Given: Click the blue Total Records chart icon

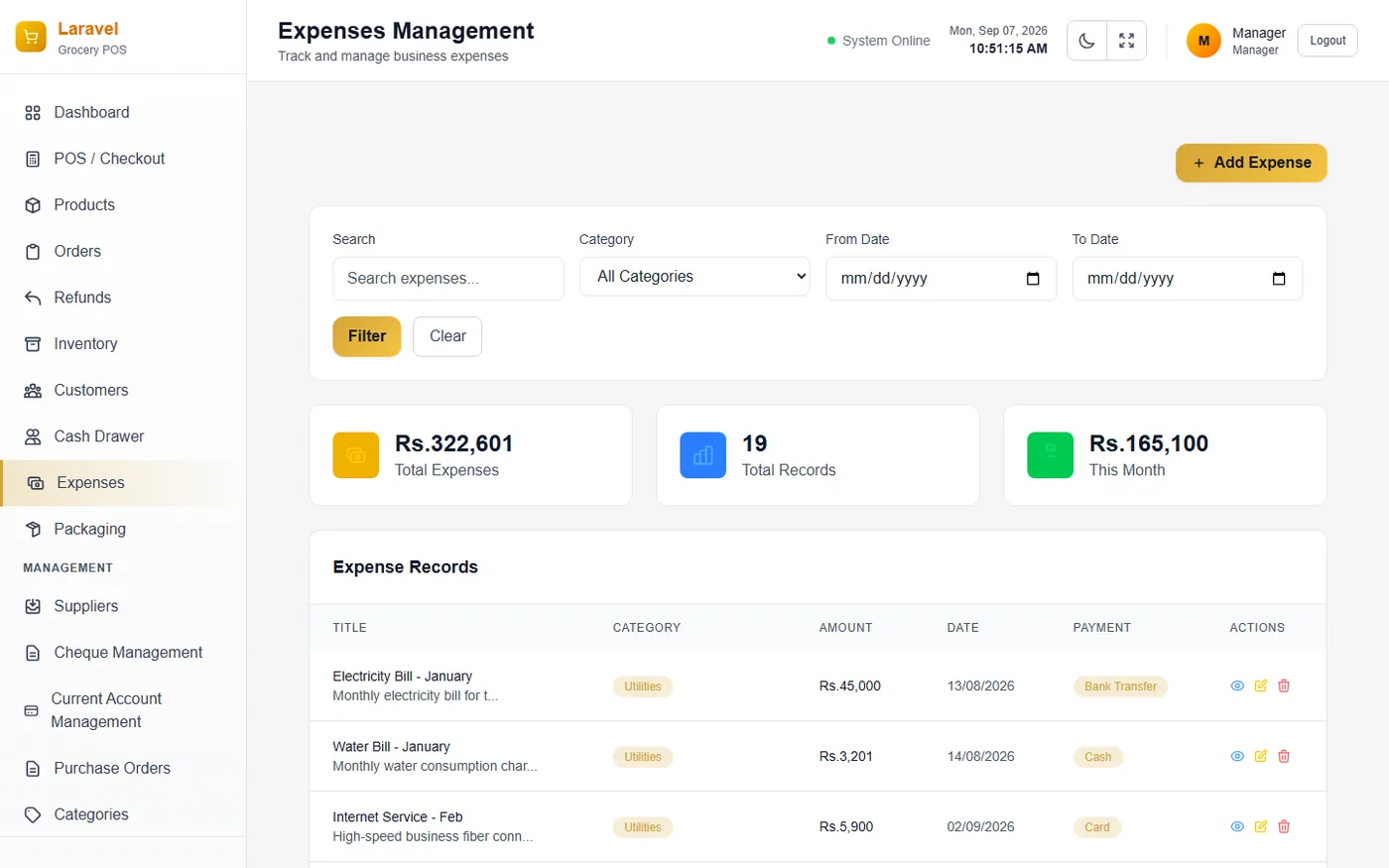Looking at the screenshot, I should (x=702, y=455).
